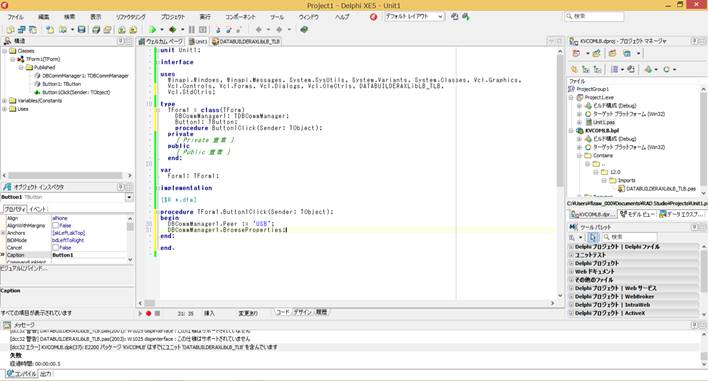Click the KVCOMLB.bpl package icon

point(580,130)
